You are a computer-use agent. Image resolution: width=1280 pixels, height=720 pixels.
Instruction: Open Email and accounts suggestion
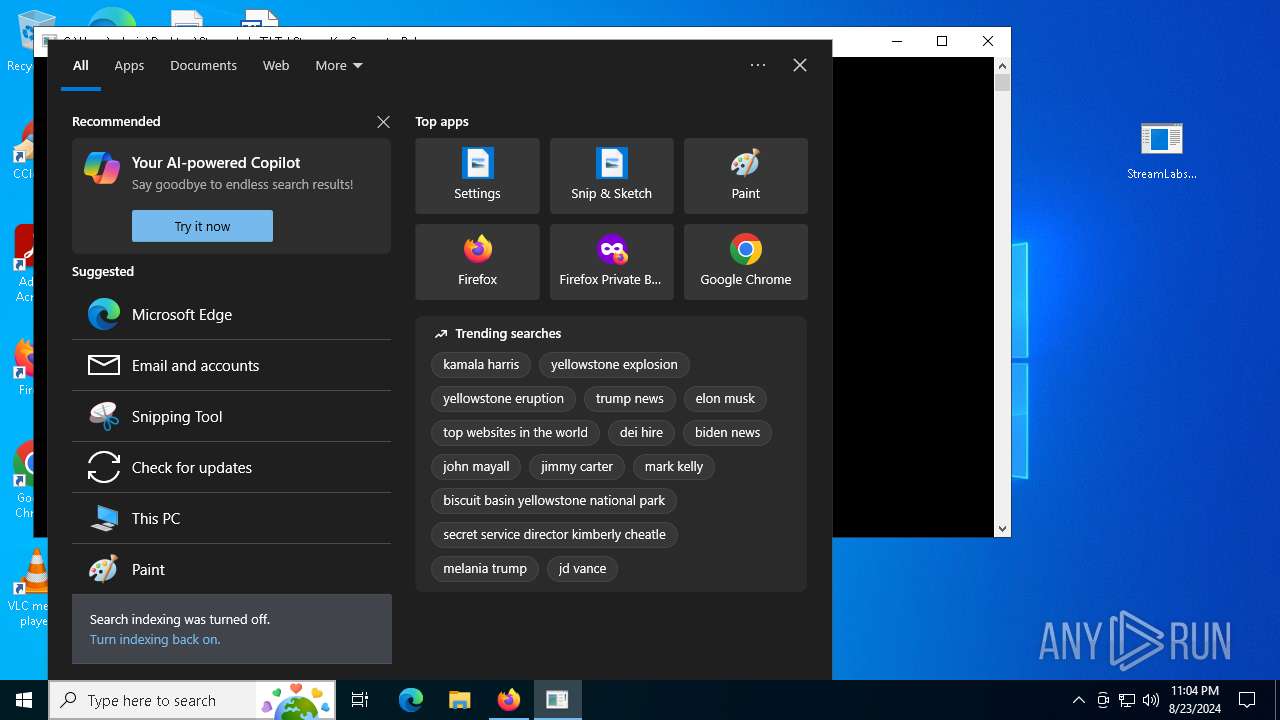(x=231, y=365)
